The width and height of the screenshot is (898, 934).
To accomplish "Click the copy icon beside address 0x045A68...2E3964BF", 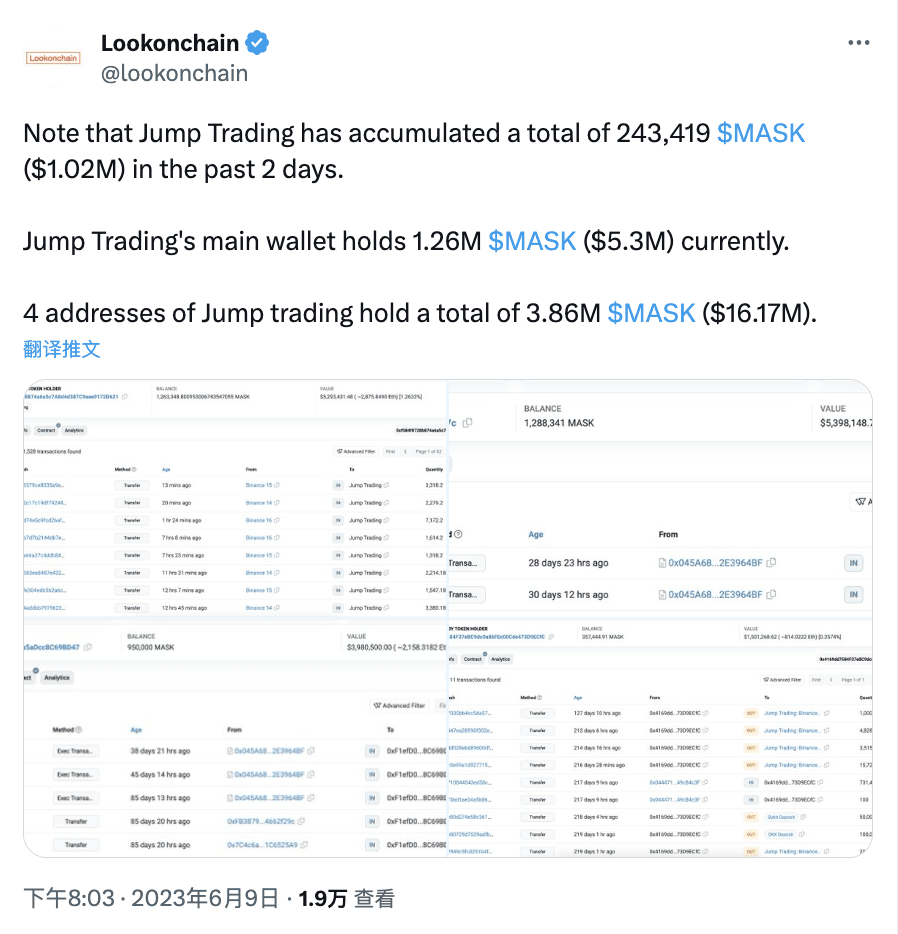I will coord(309,749).
